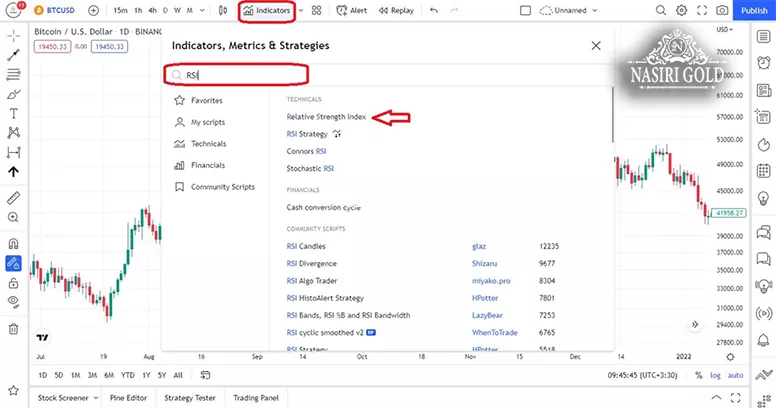Open quick search magnifier

[661, 10]
